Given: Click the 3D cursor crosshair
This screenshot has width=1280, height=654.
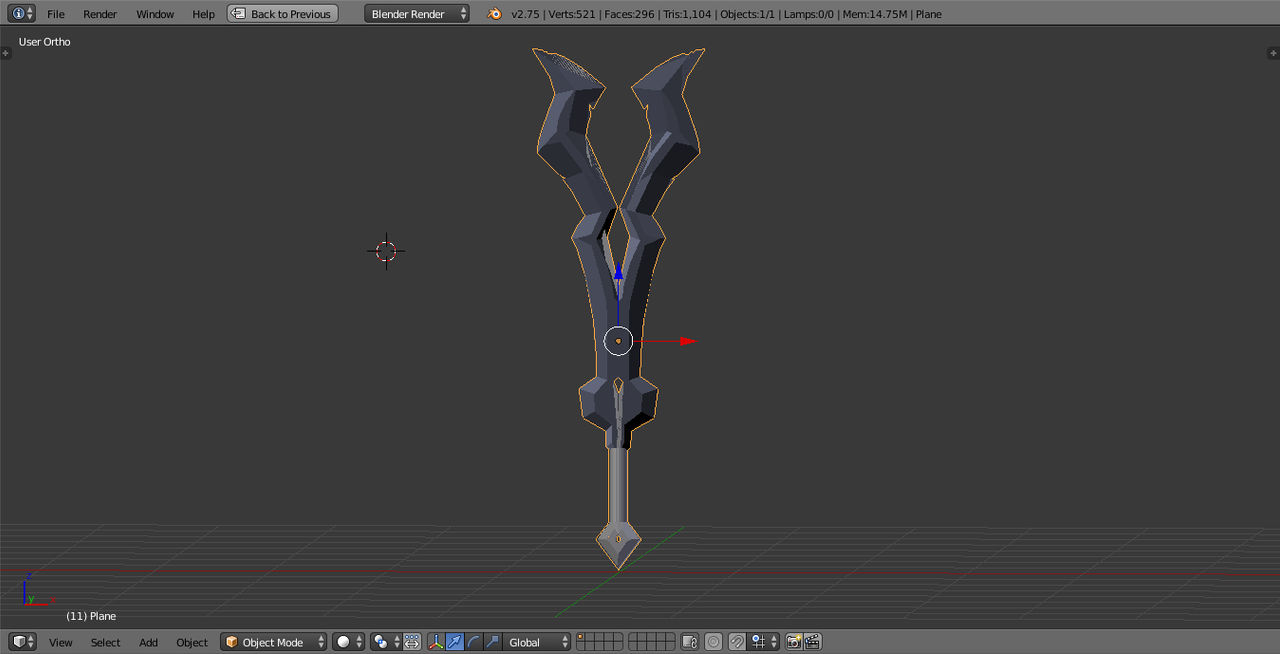Looking at the screenshot, I should point(386,251).
